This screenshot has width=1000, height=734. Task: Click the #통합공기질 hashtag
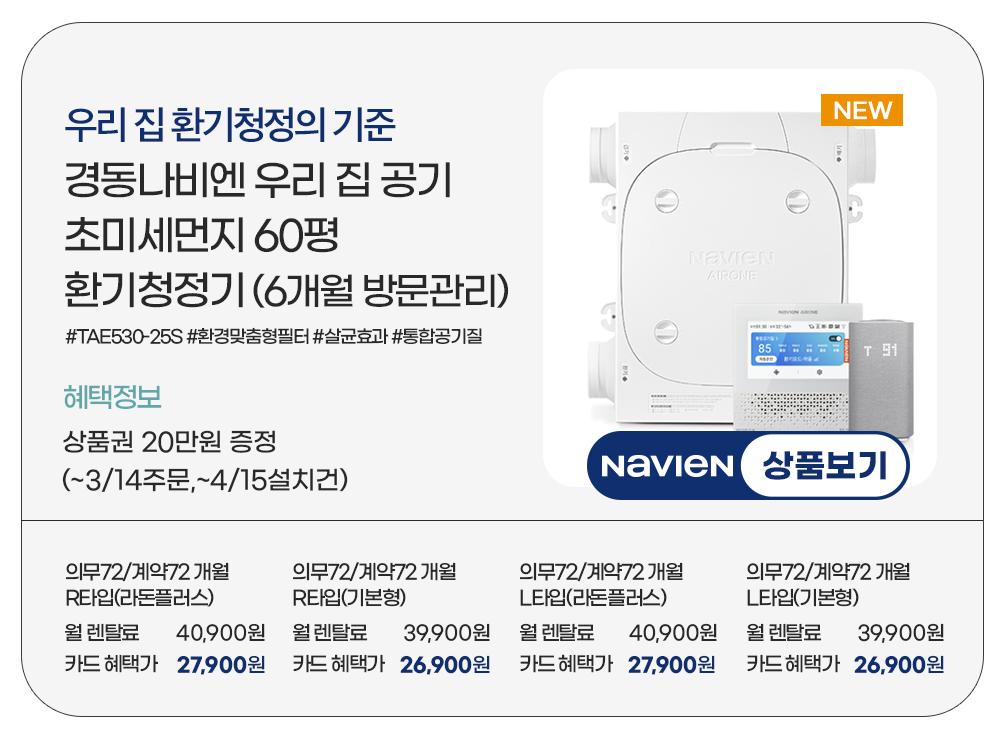tap(437, 336)
